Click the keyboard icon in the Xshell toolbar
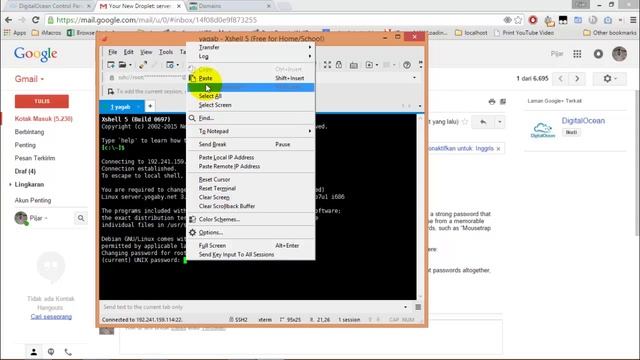The image size is (640, 360). [x=354, y=65]
